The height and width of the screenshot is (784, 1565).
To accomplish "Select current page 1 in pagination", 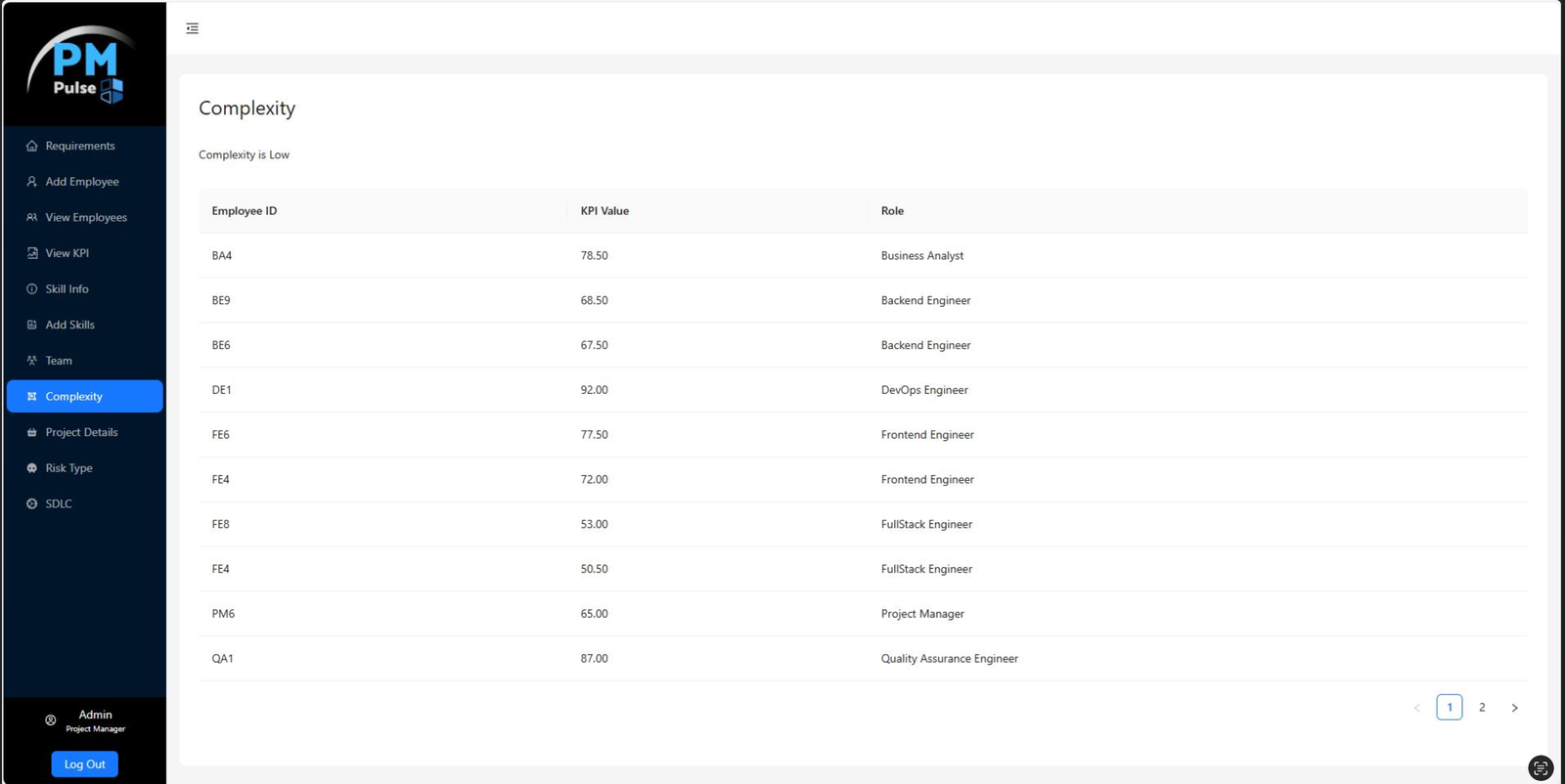I will [1449, 708].
